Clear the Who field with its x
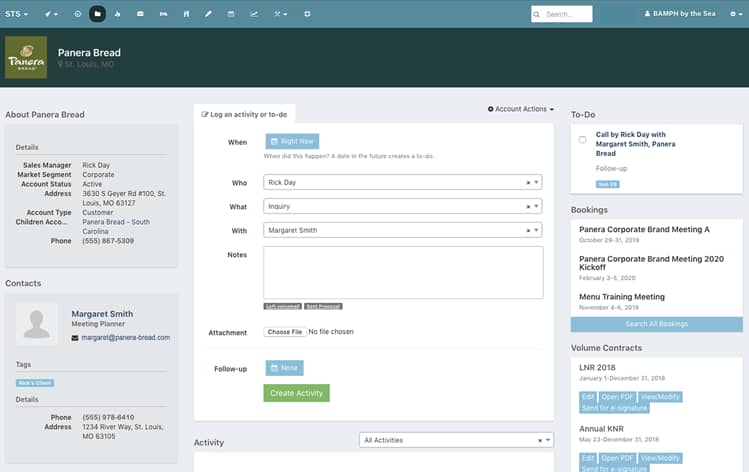Screen dimensions: 749x472 click(528, 182)
